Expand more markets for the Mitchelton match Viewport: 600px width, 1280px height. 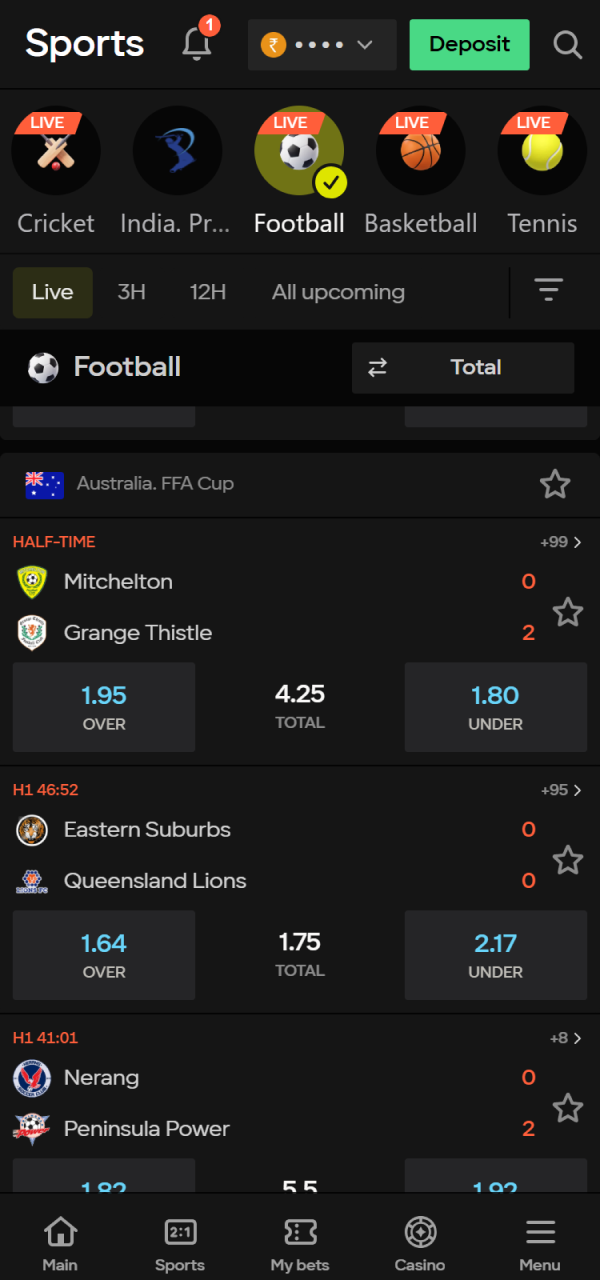coord(565,541)
